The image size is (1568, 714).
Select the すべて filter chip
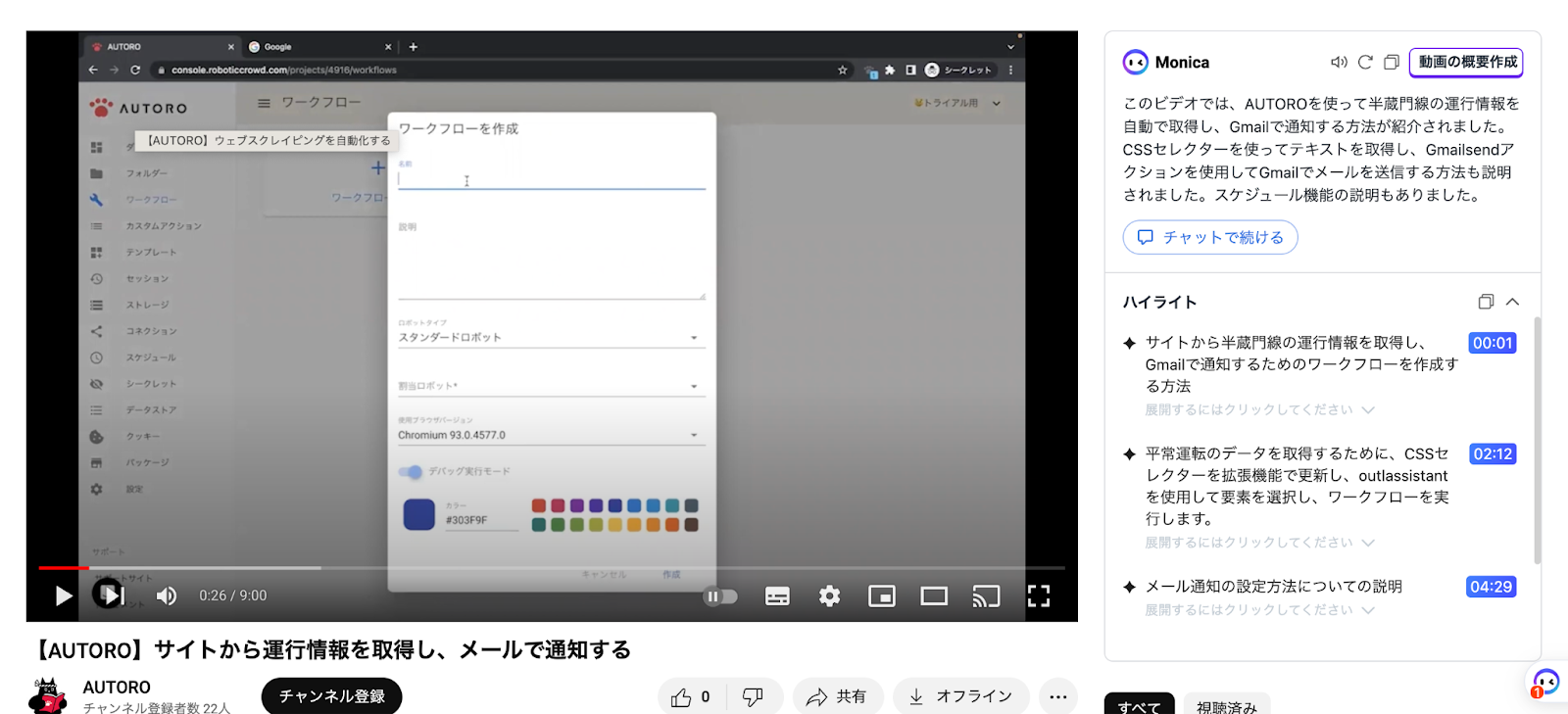click(x=1139, y=705)
